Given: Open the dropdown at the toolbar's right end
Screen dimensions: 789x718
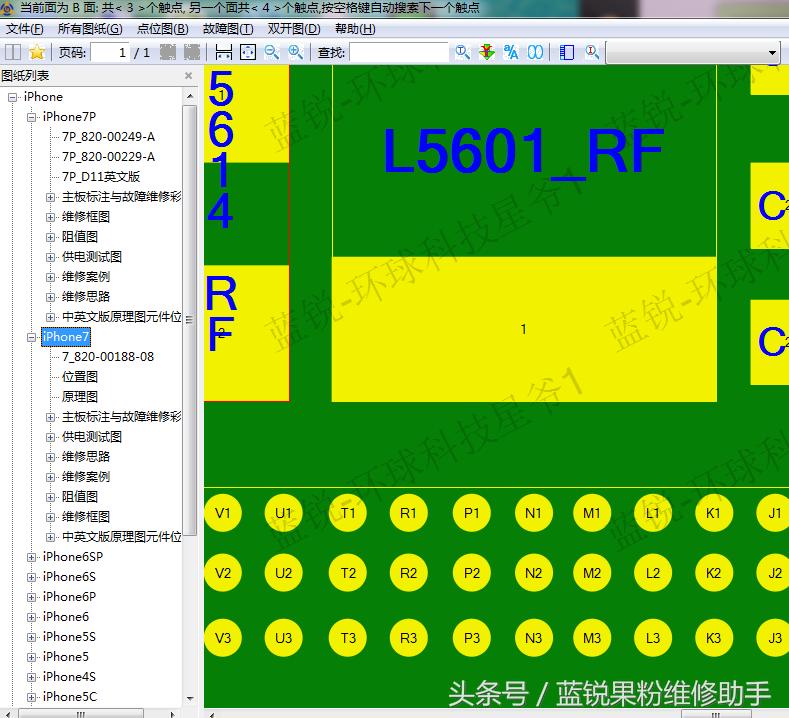Looking at the screenshot, I should pyautogui.click(x=772, y=53).
